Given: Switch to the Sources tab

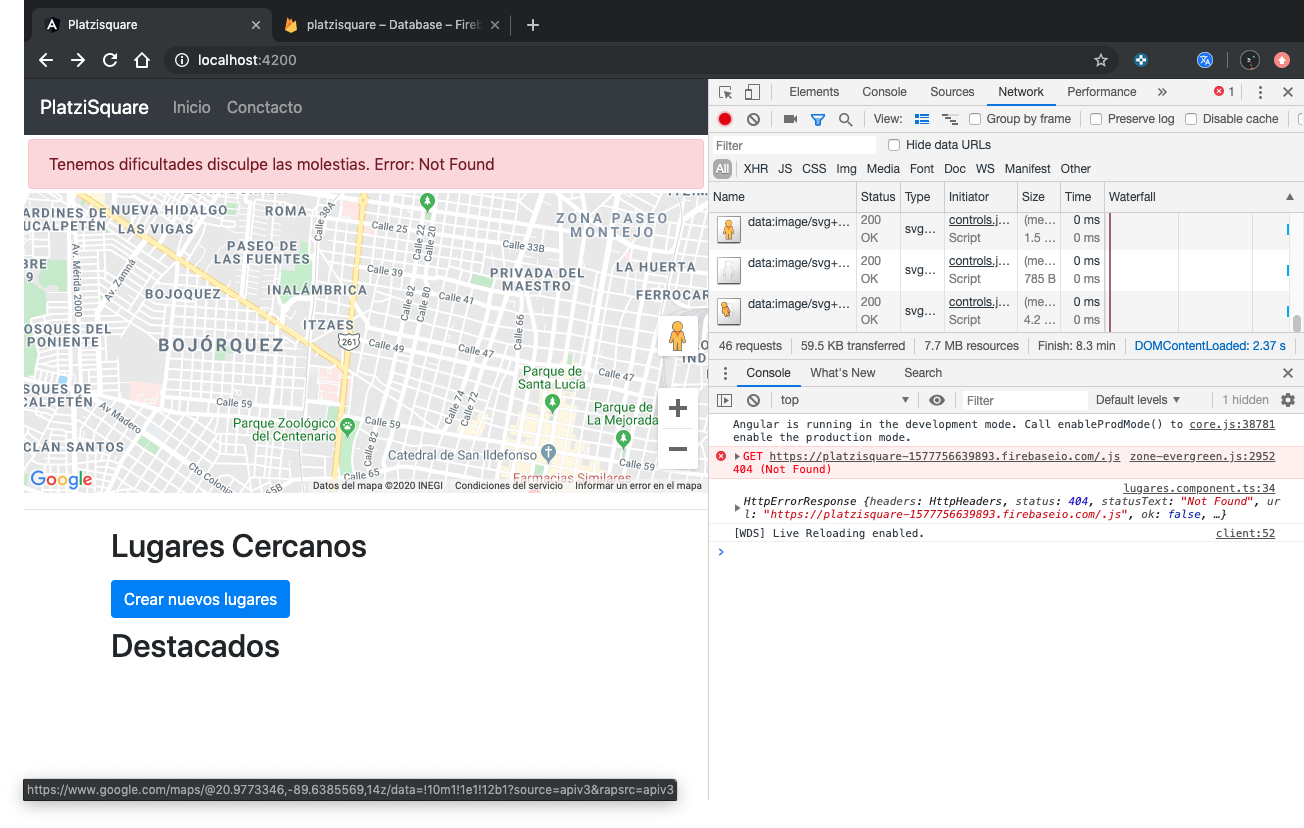Looking at the screenshot, I should 952,92.
